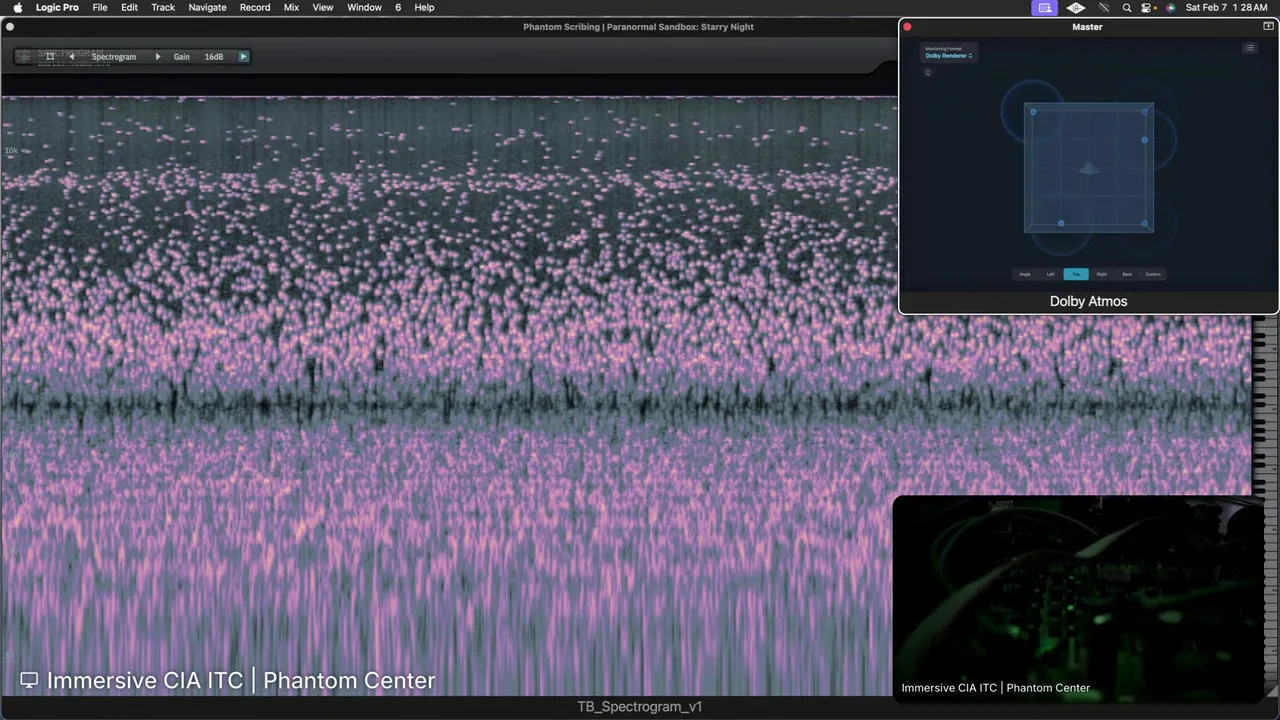Open the Edit menu

click(129, 7)
